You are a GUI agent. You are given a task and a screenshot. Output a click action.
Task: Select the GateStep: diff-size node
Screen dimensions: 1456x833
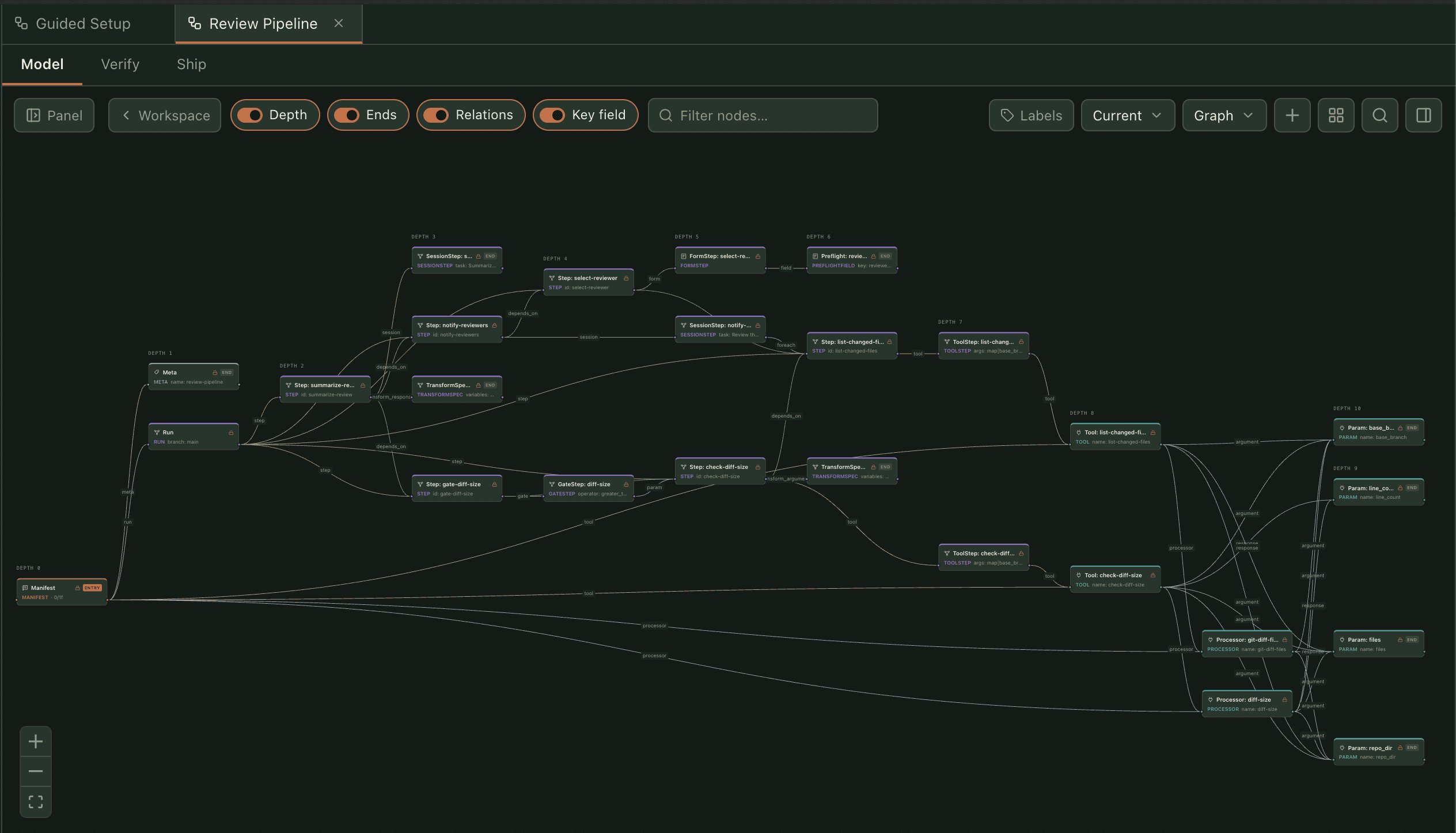click(589, 489)
